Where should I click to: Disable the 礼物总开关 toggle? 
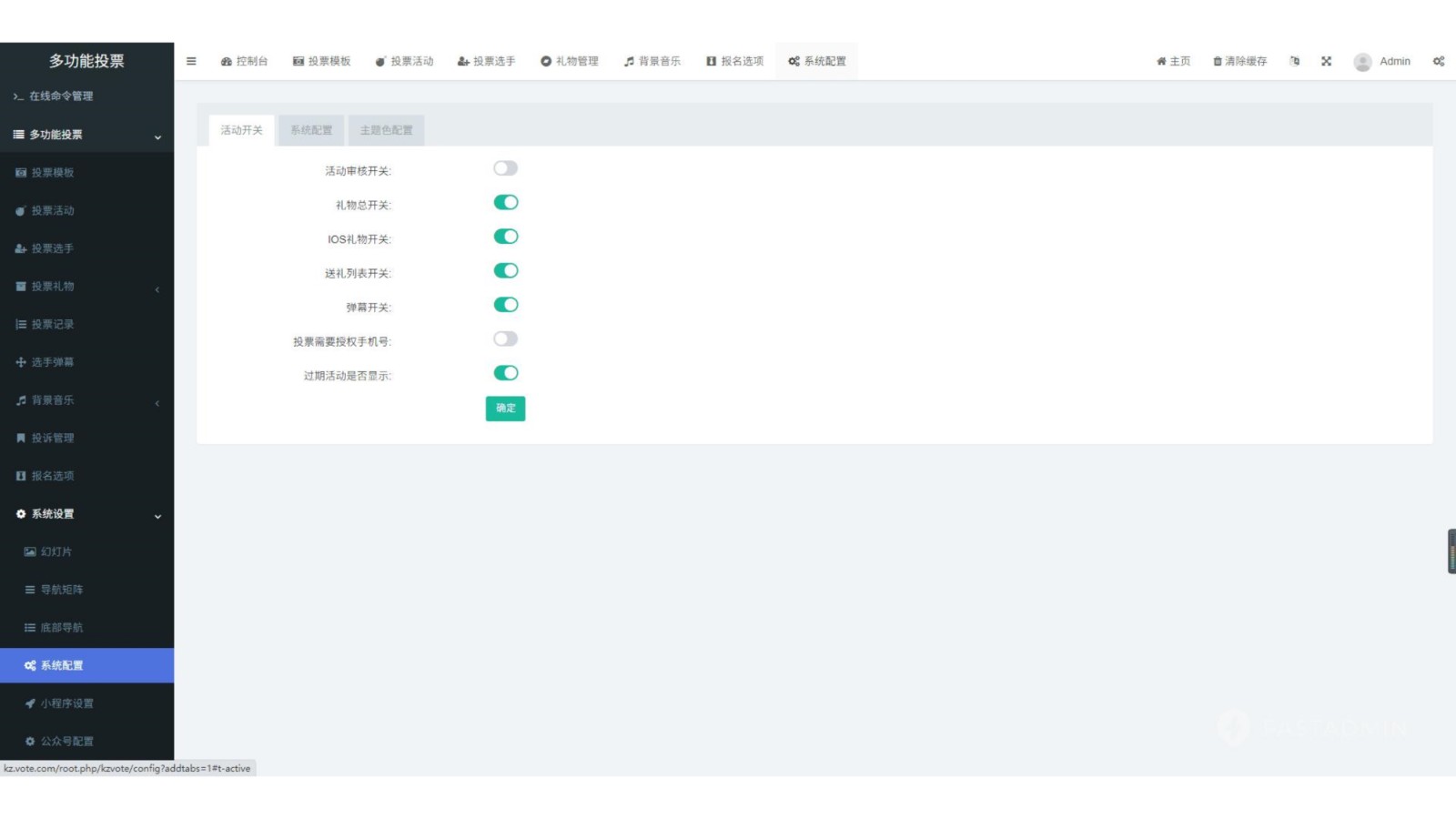pyautogui.click(x=505, y=202)
